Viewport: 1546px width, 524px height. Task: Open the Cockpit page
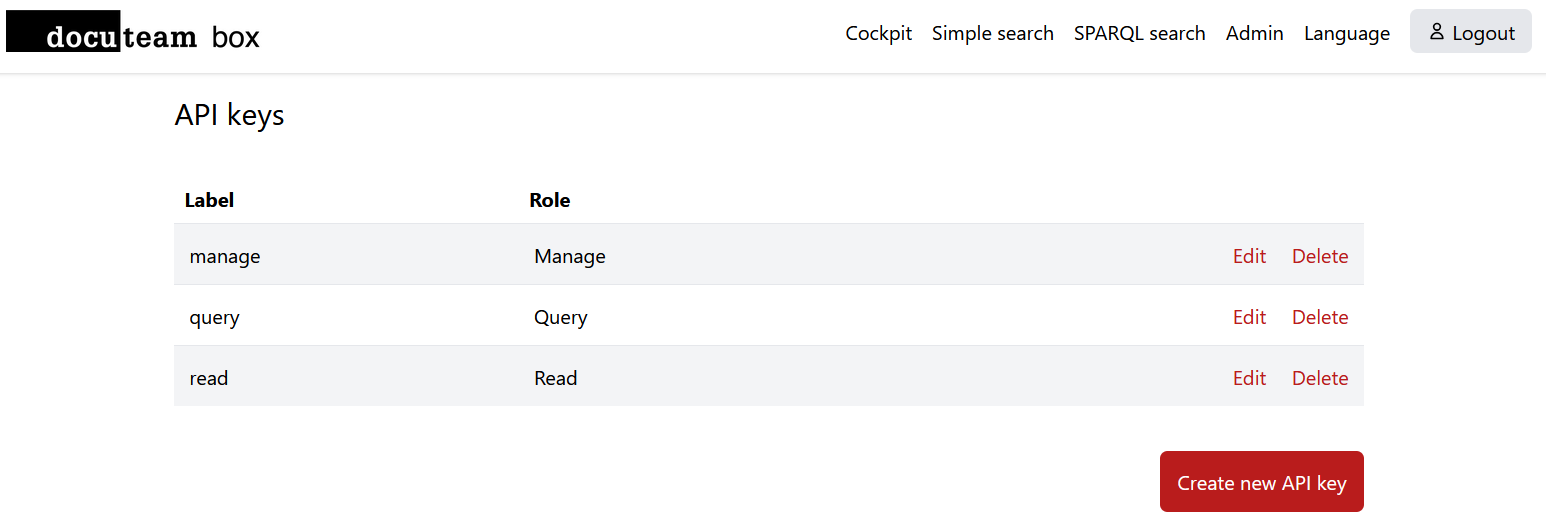878,33
